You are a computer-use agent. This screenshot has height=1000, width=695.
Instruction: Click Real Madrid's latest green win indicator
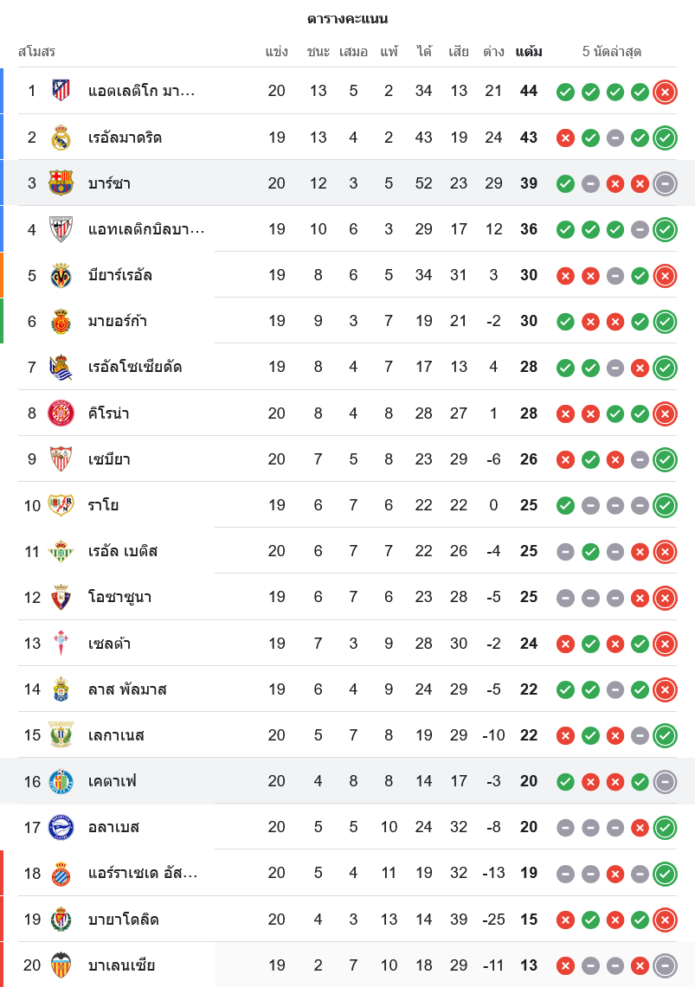pos(665,138)
